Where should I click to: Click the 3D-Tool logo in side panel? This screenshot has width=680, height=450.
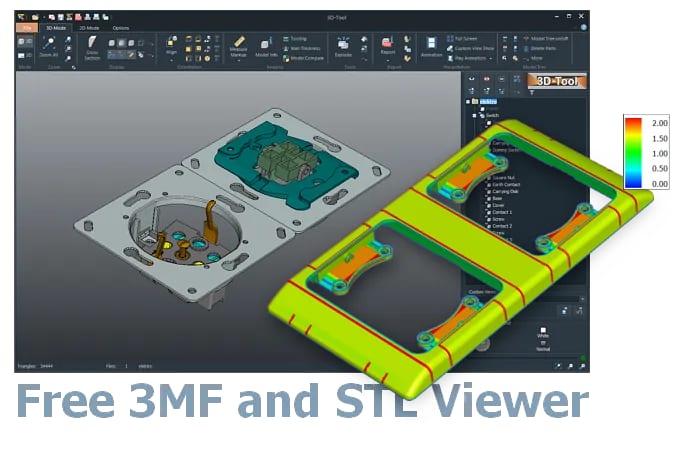(557, 81)
